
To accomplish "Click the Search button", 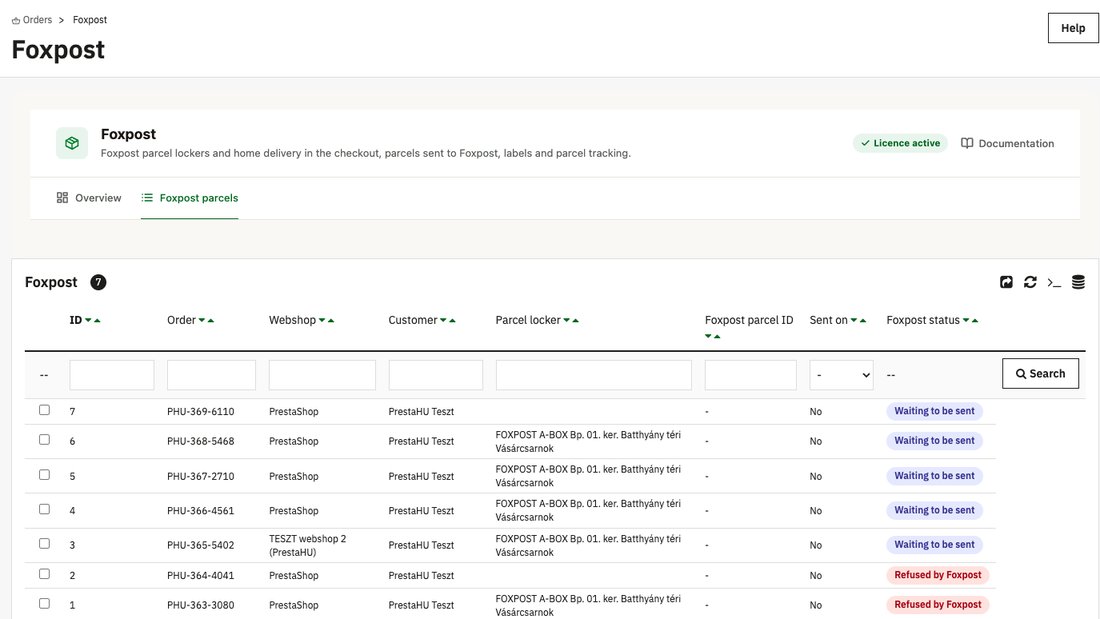I will tap(1040, 373).
